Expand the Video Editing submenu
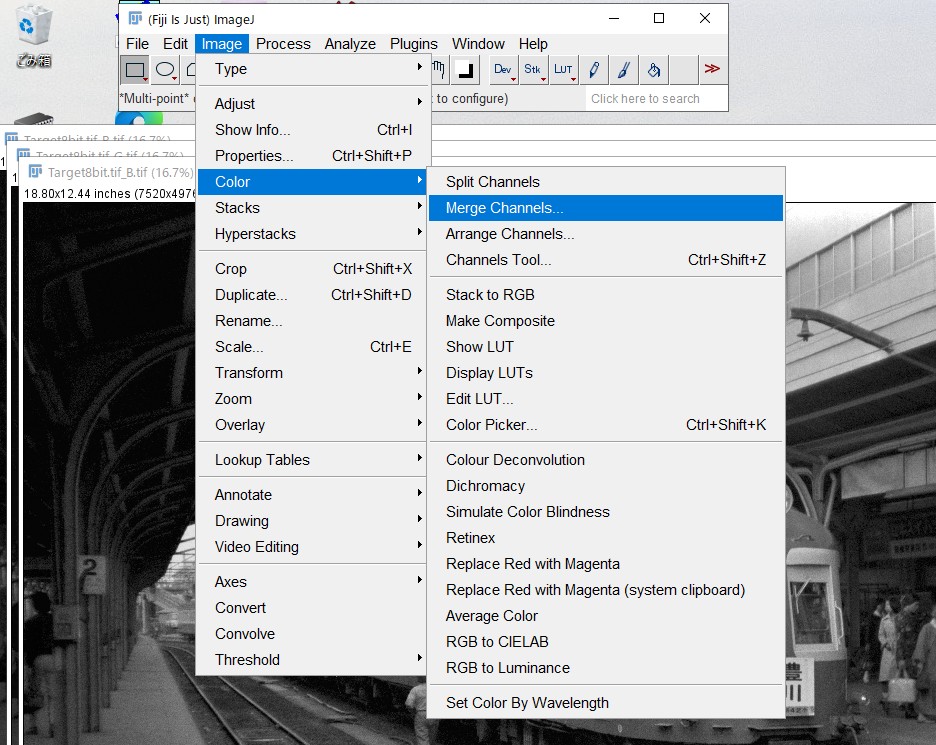 tap(311, 547)
